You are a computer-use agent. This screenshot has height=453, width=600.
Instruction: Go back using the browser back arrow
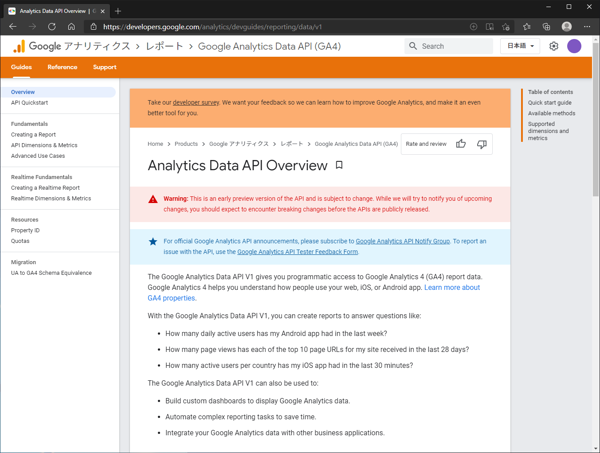tap(13, 26)
